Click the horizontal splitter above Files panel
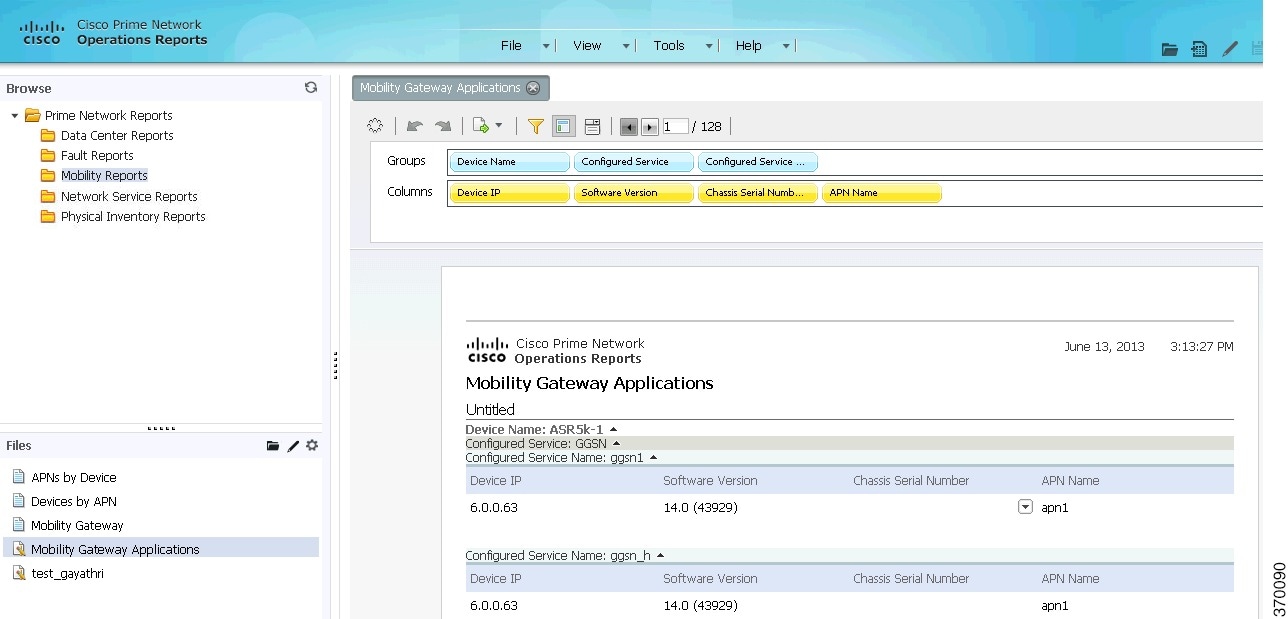 [161, 428]
